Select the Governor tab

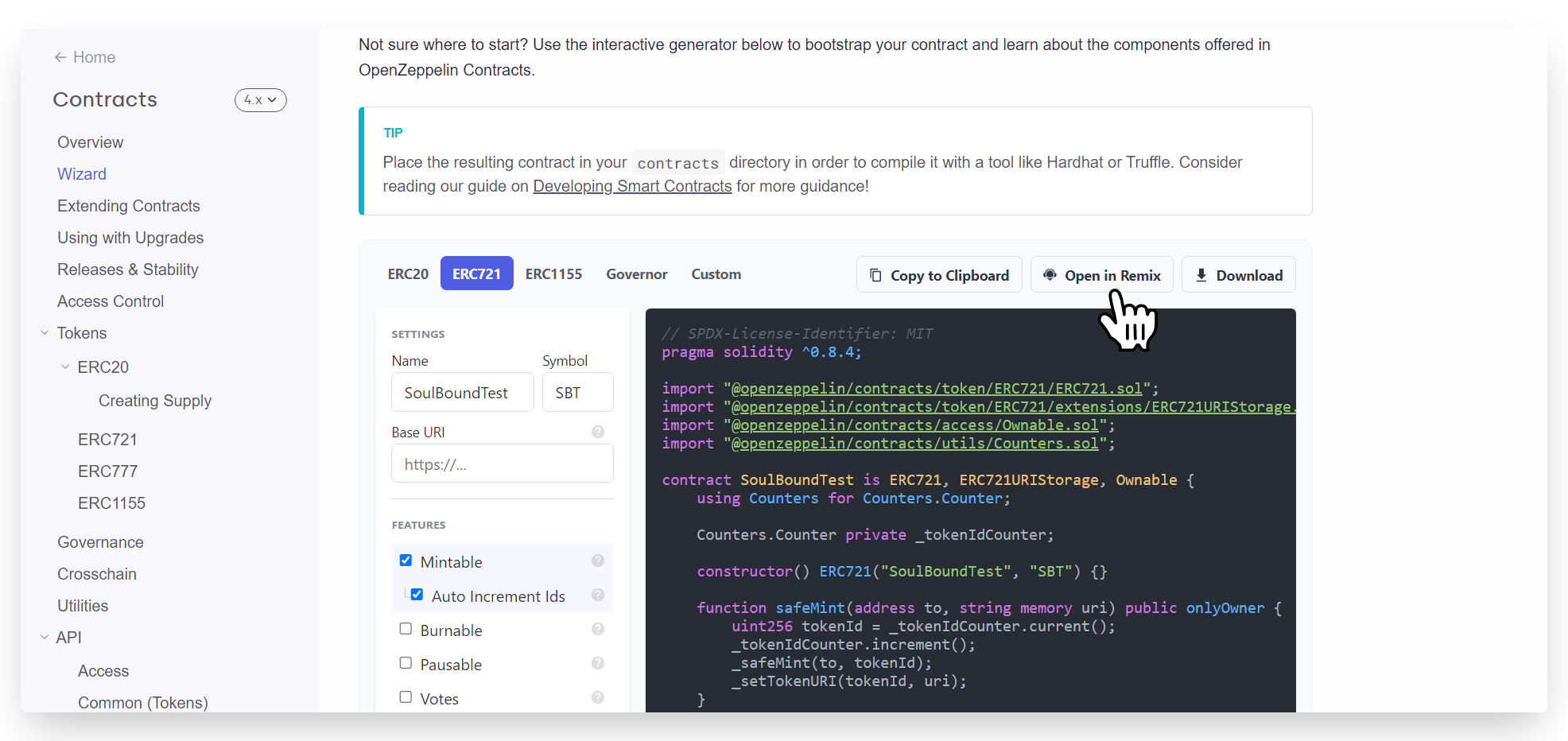click(636, 274)
